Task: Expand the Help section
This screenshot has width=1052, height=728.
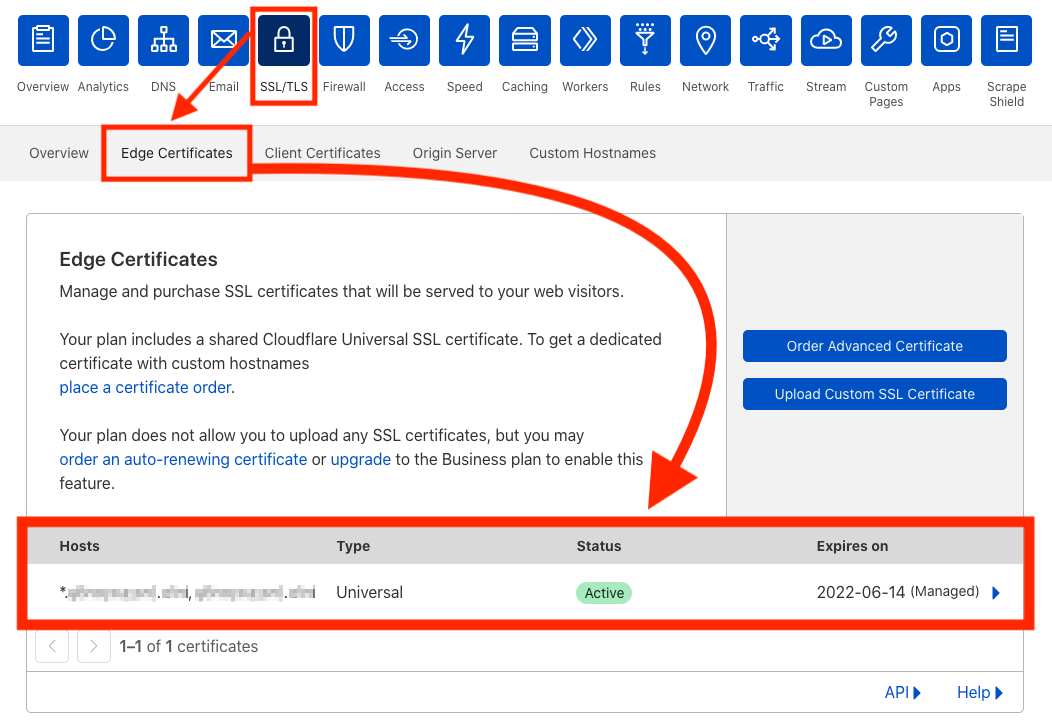Action: [x=980, y=692]
